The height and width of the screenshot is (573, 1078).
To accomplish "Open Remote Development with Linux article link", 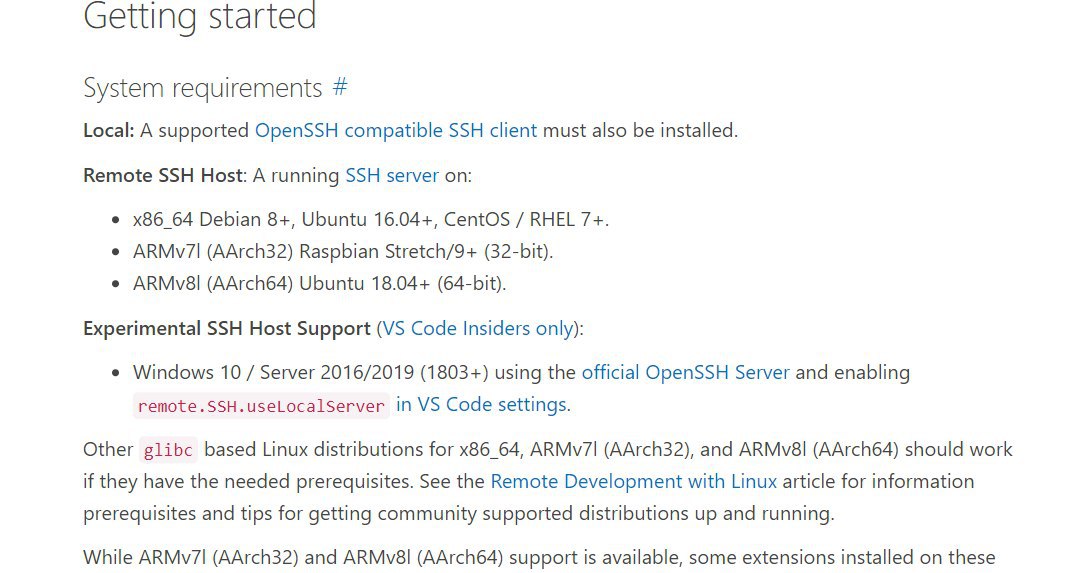I will point(633,481).
